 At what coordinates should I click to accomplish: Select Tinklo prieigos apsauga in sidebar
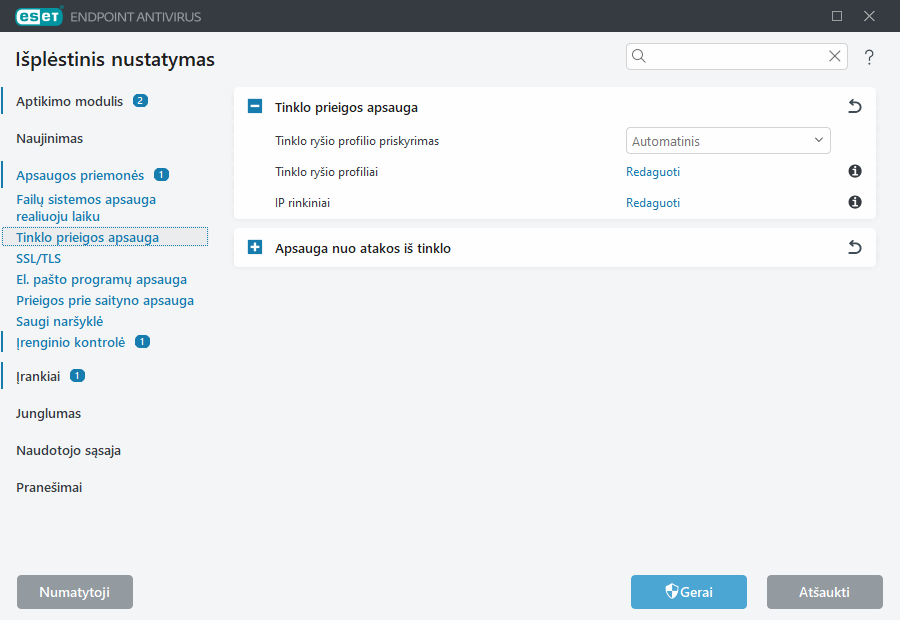pos(105,237)
